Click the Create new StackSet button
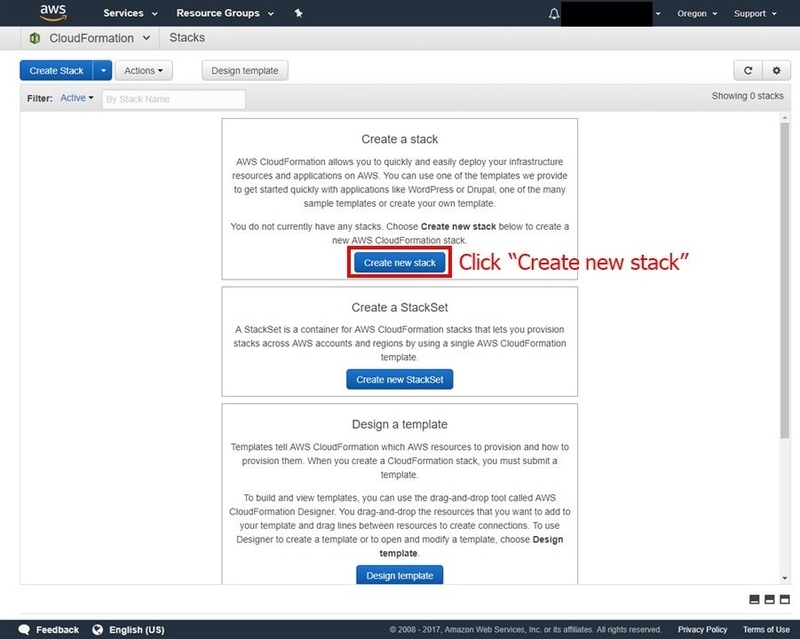The width and height of the screenshot is (800, 639). 399,379
